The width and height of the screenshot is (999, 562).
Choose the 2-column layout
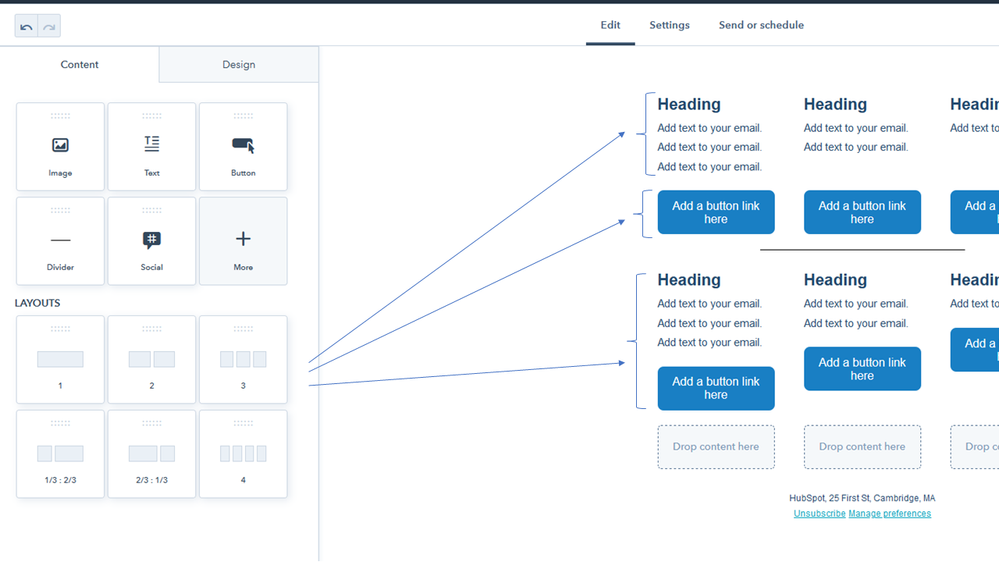coord(152,359)
